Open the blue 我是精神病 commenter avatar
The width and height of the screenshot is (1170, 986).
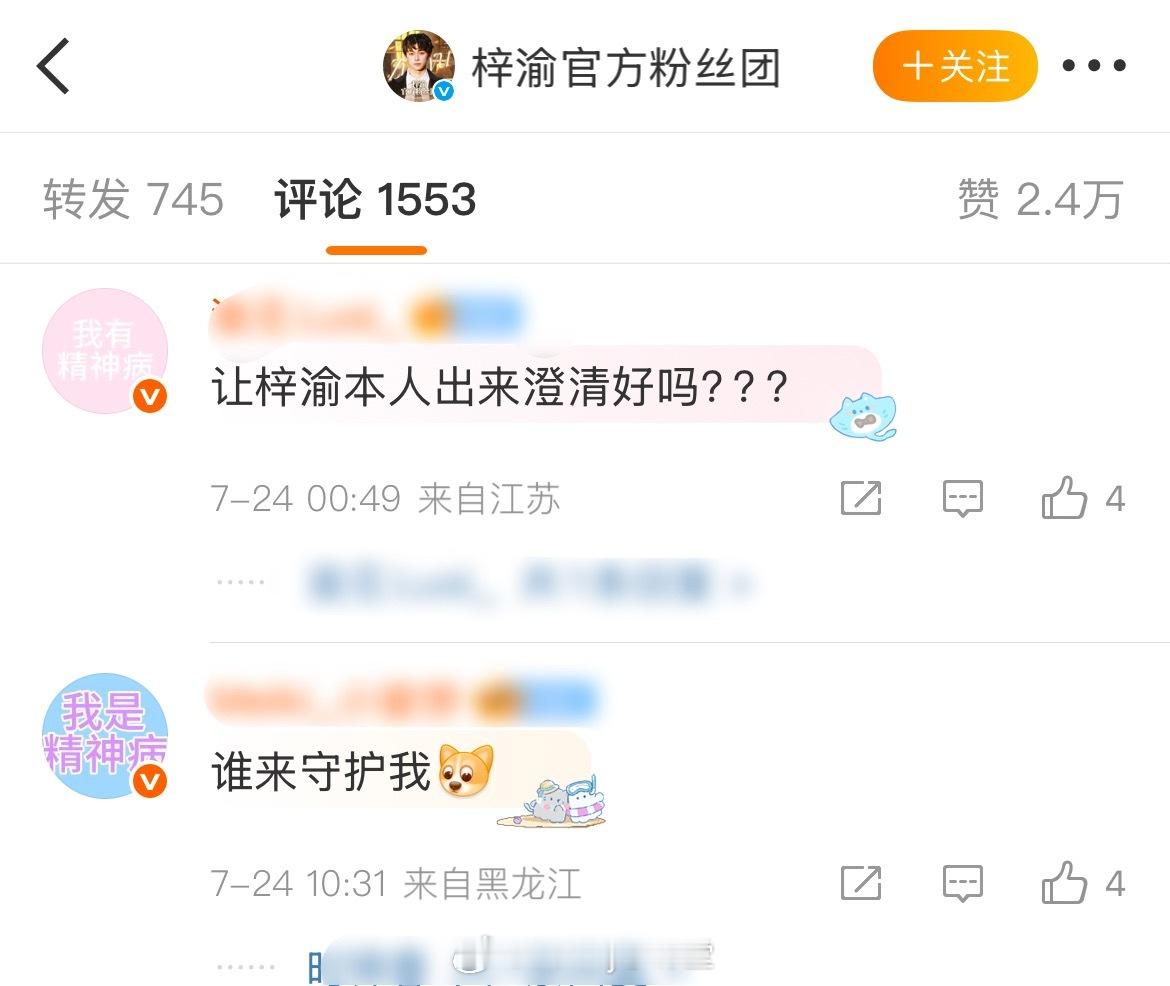(105, 736)
